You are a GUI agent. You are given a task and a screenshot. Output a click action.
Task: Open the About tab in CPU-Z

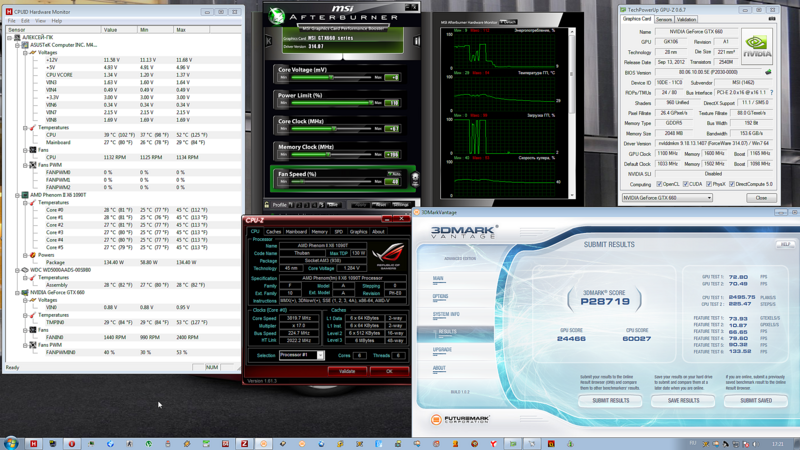(378, 232)
